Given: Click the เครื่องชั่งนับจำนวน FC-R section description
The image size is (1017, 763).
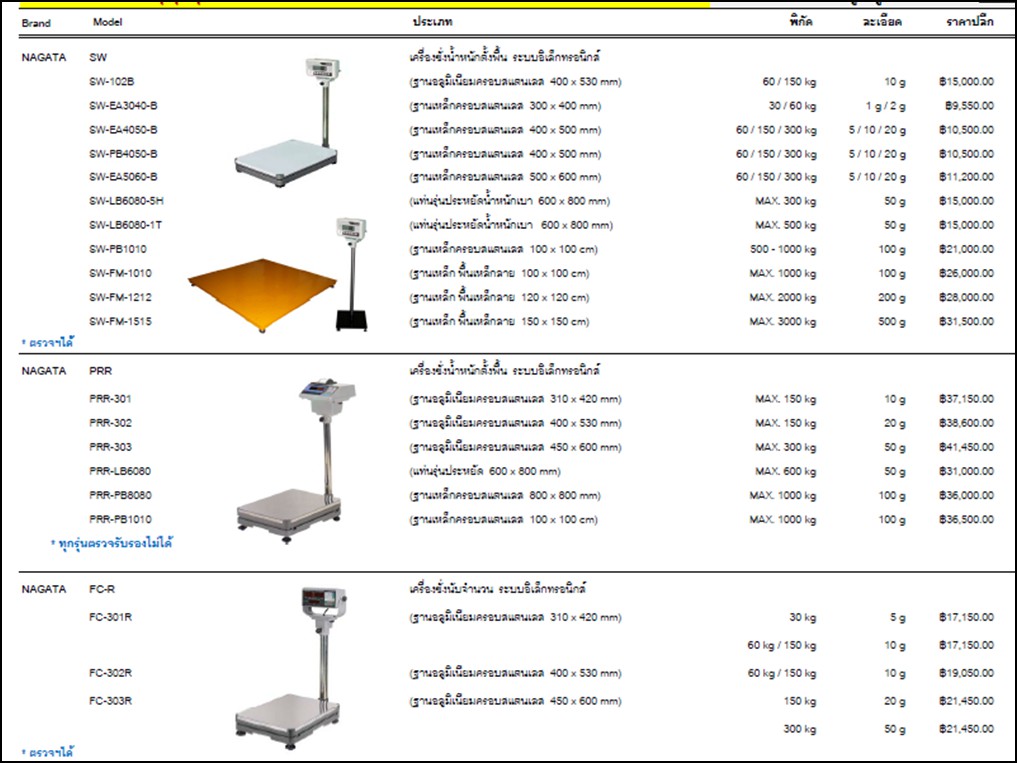Looking at the screenshot, I should coord(497,589).
